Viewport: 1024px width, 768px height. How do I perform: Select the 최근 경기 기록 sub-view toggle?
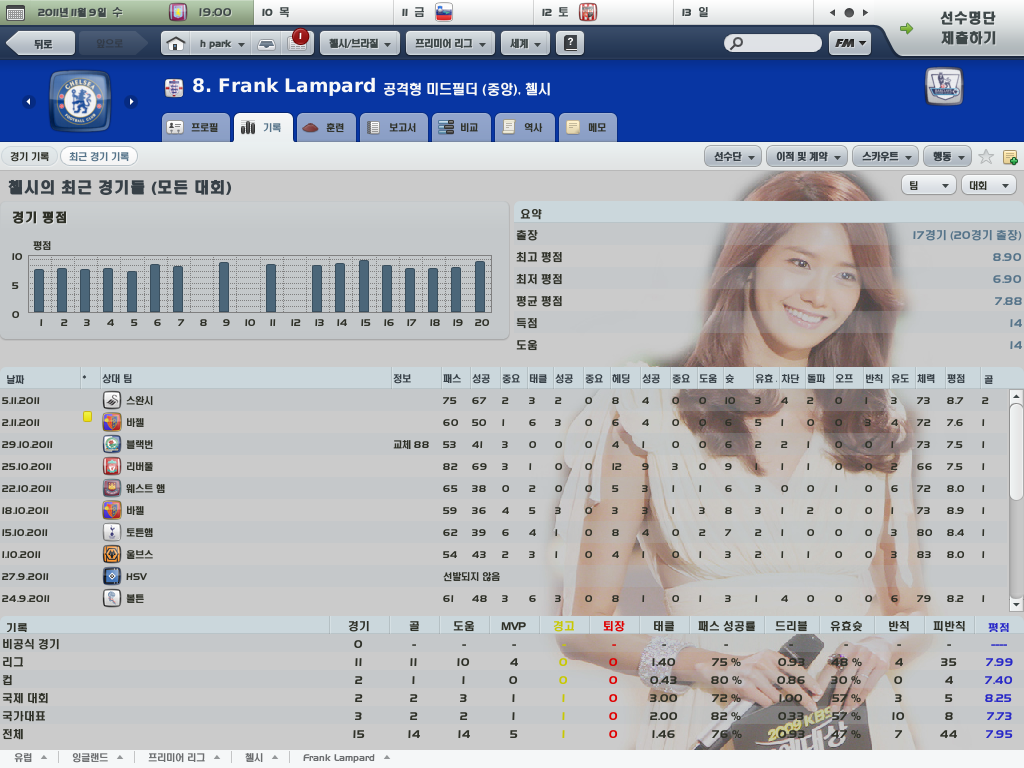pos(99,157)
